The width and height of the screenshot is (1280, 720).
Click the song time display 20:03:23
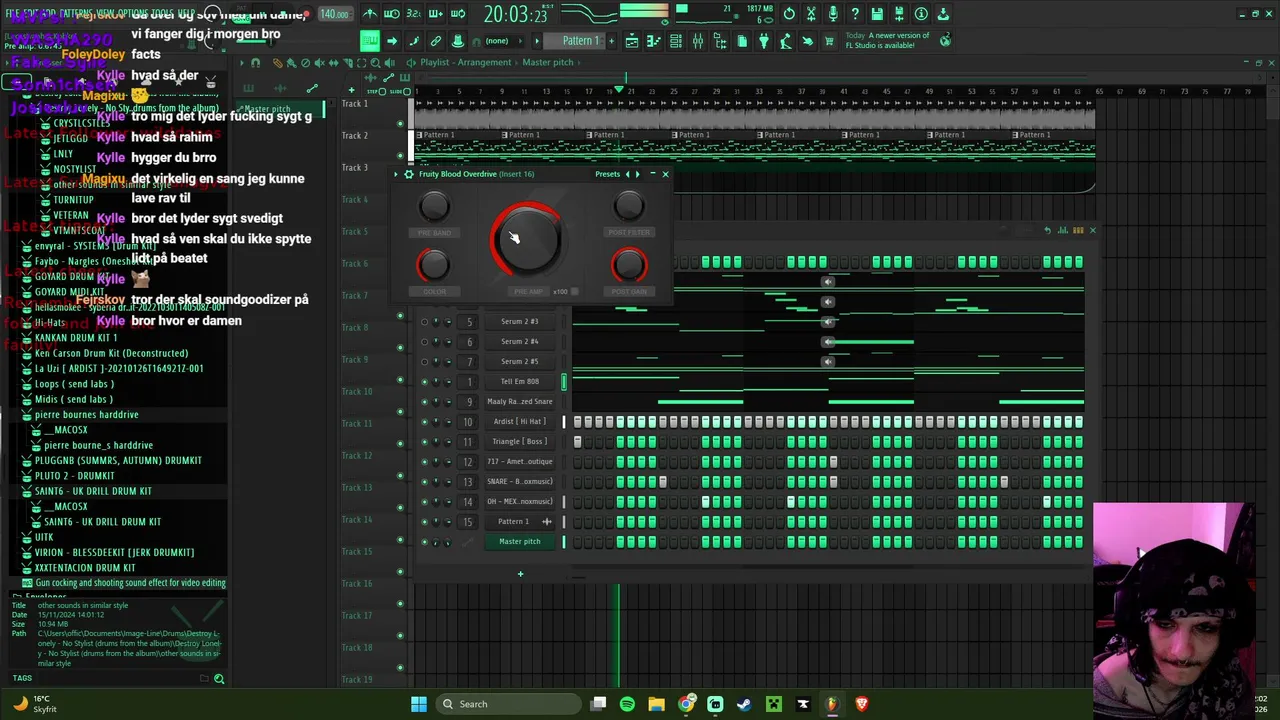516,15
